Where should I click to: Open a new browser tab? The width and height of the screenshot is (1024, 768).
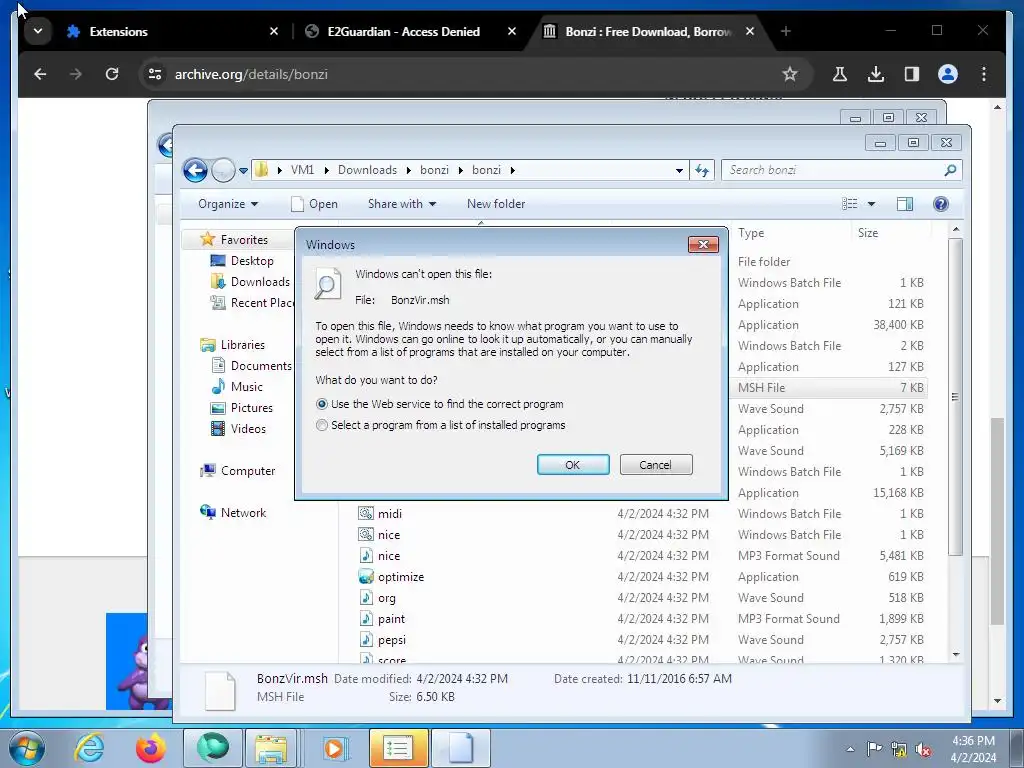point(786,31)
